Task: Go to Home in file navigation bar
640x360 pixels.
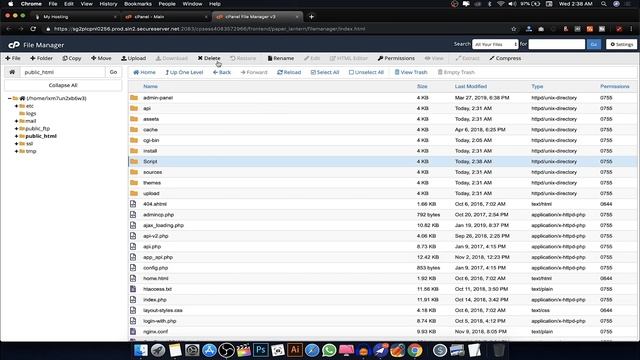Action: point(144,72)
